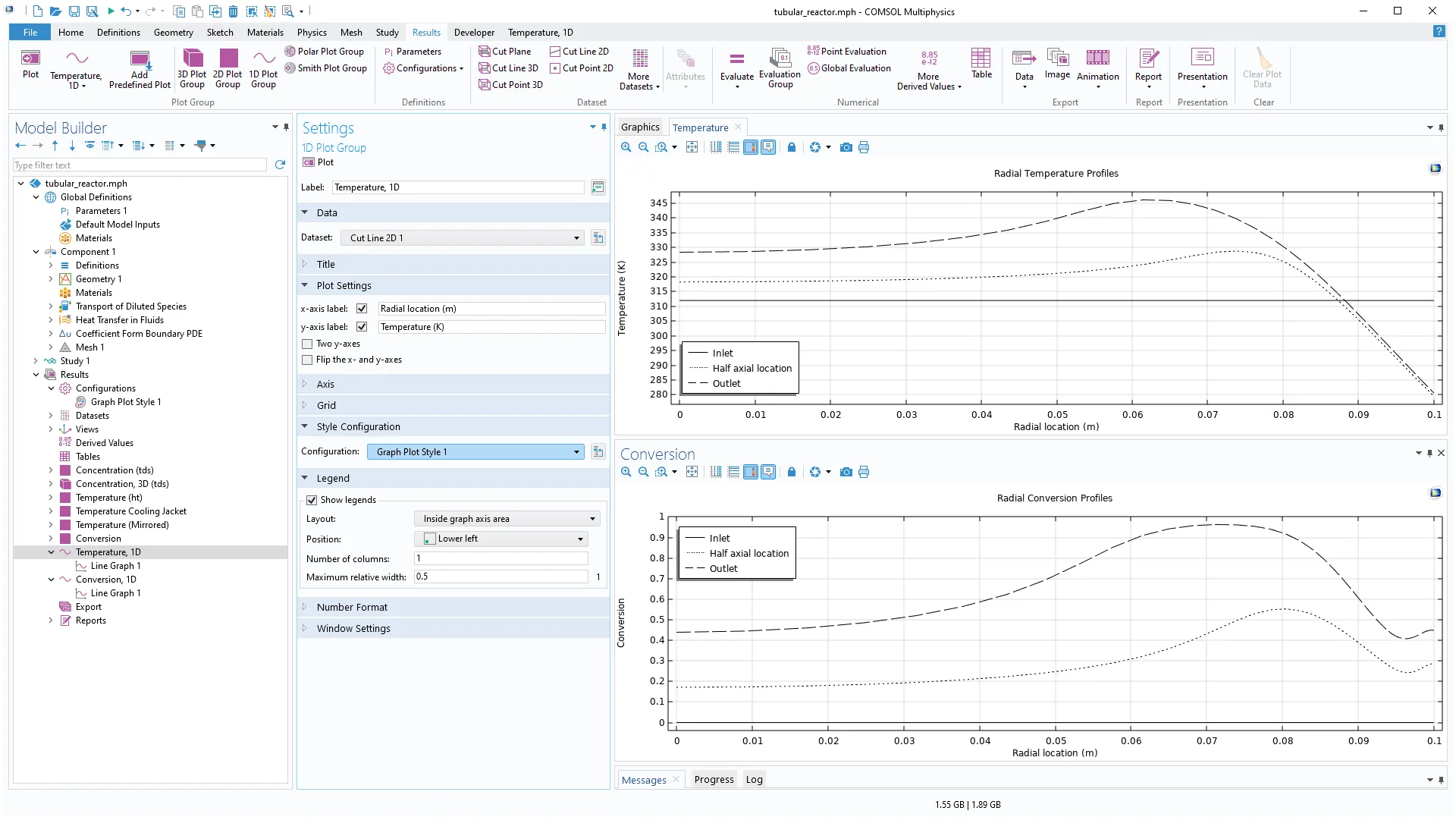
Task: Click the Plot button in Settings
Action: pos(318,162)
